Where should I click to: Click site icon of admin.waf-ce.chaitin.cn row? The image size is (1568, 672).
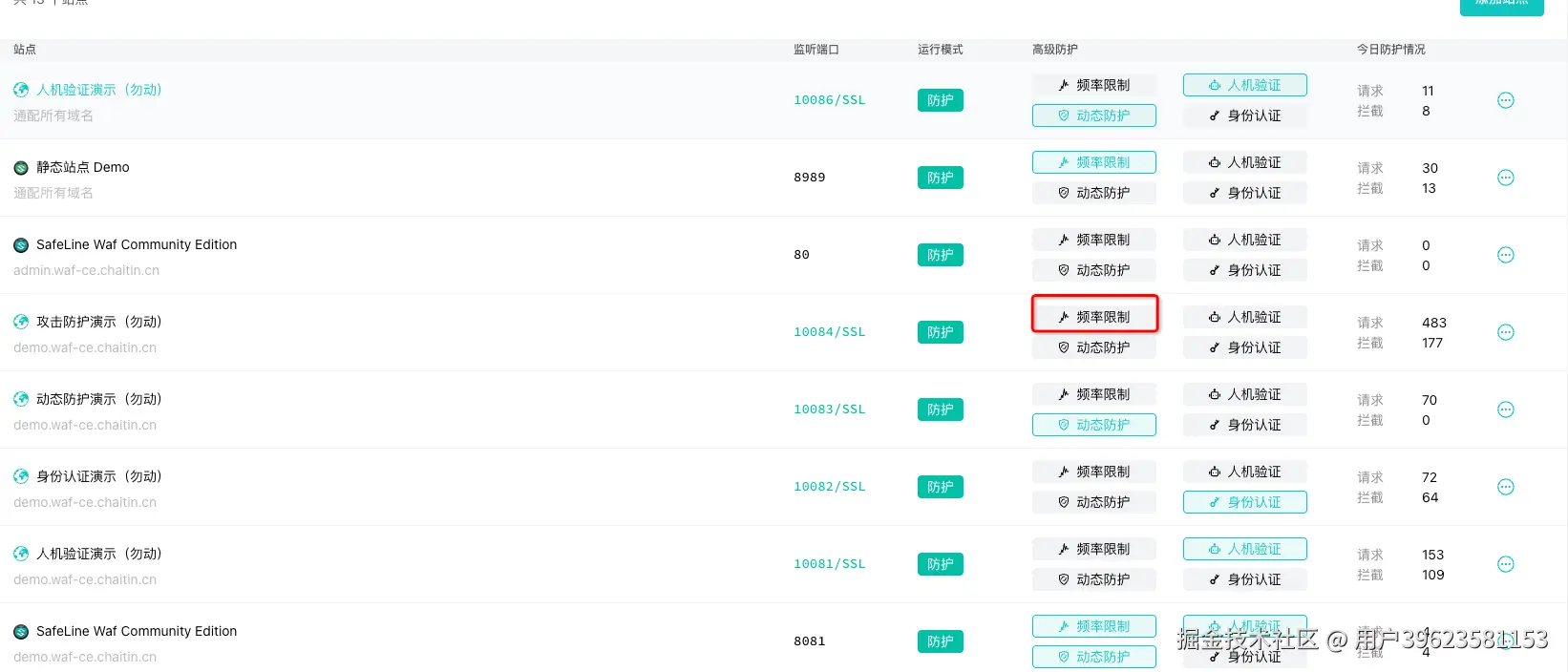[21, 245]
